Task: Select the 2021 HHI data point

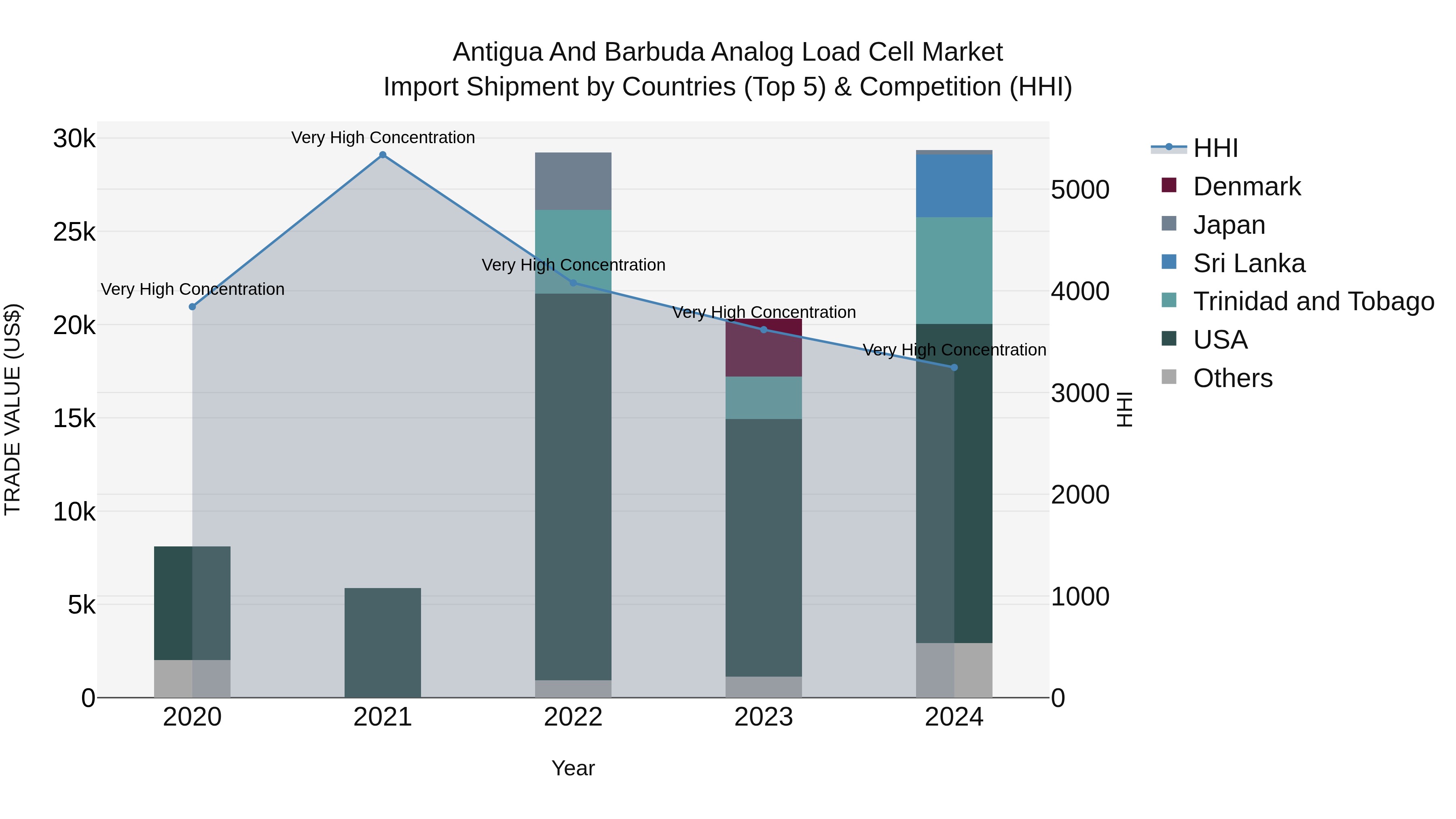Action: point(383,155)
